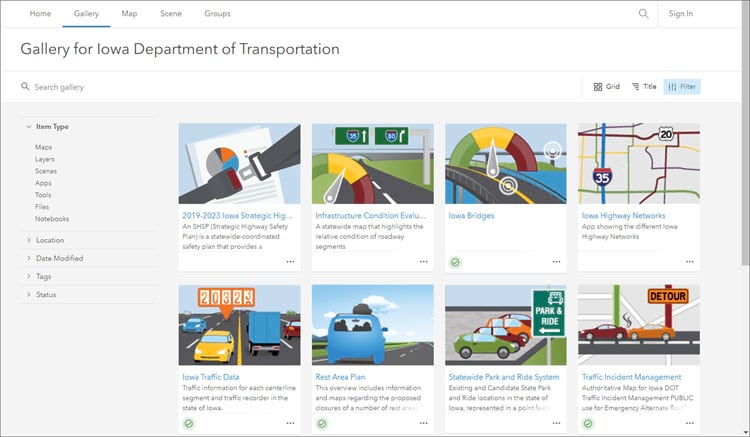Screen dimensions: 750x437
Task: Open options menu for Rest Area Plan card
Action: click(x=423, y=423)
